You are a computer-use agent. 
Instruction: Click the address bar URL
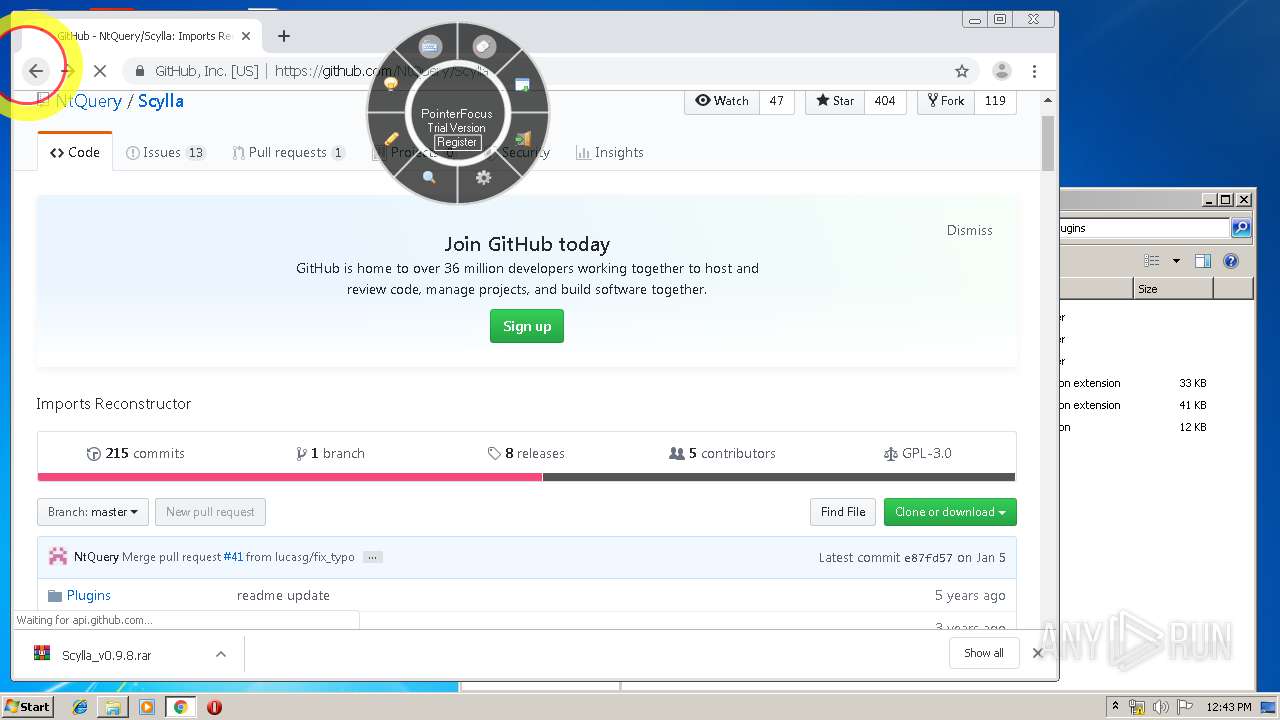point(382,71)
